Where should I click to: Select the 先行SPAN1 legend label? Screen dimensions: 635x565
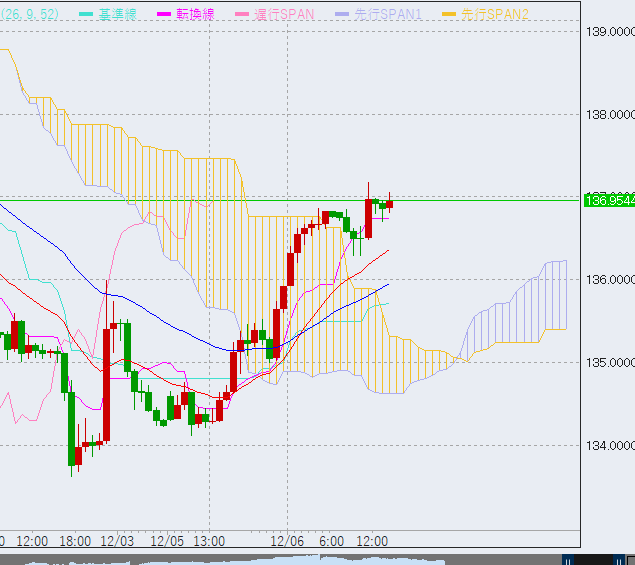(390, 15)
